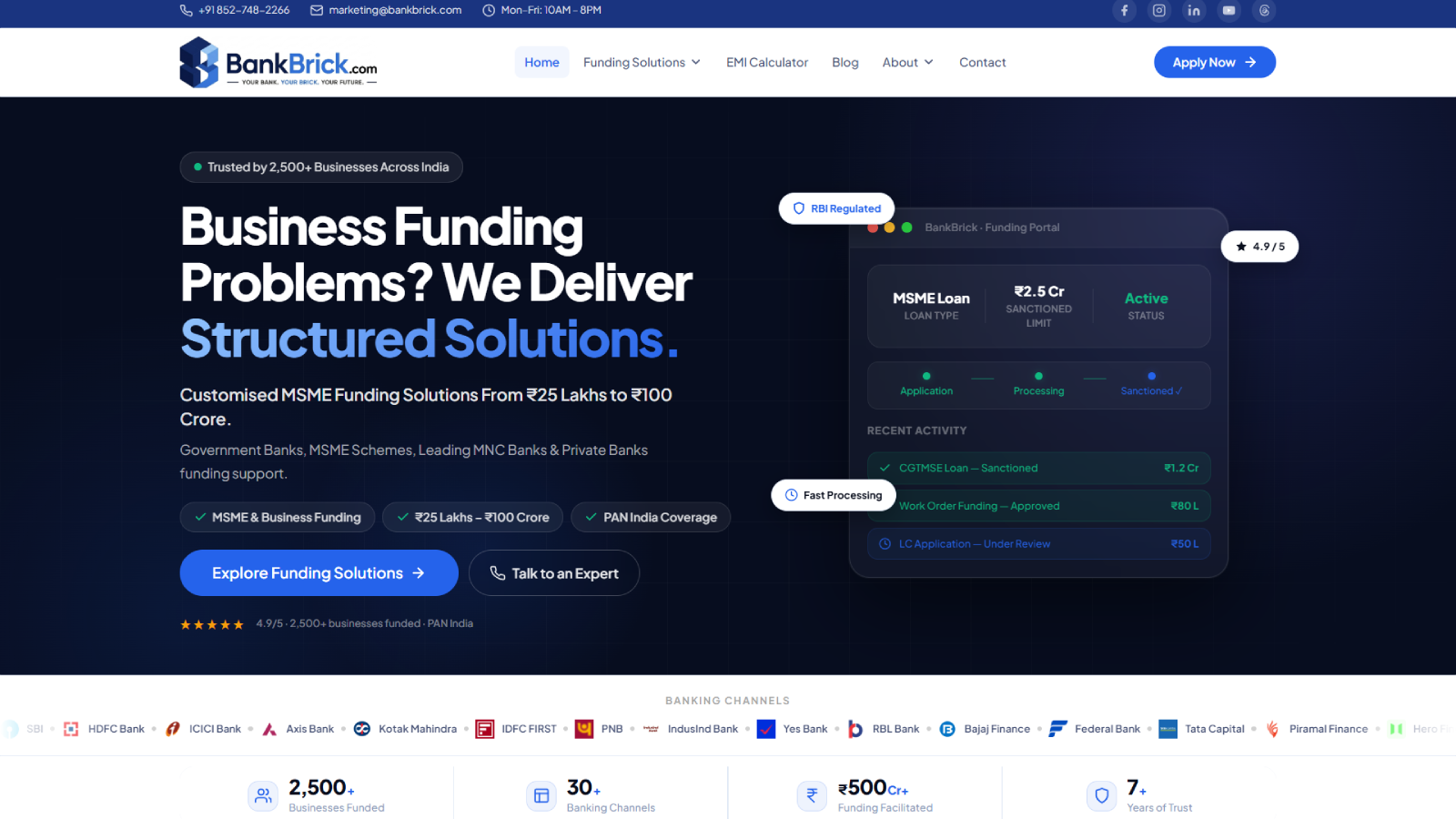Image resolution: width=1456 pixels, height=819 pixels.
Task: Click the LC Application — Under Review row
Action: click(x=1038, y=543)
